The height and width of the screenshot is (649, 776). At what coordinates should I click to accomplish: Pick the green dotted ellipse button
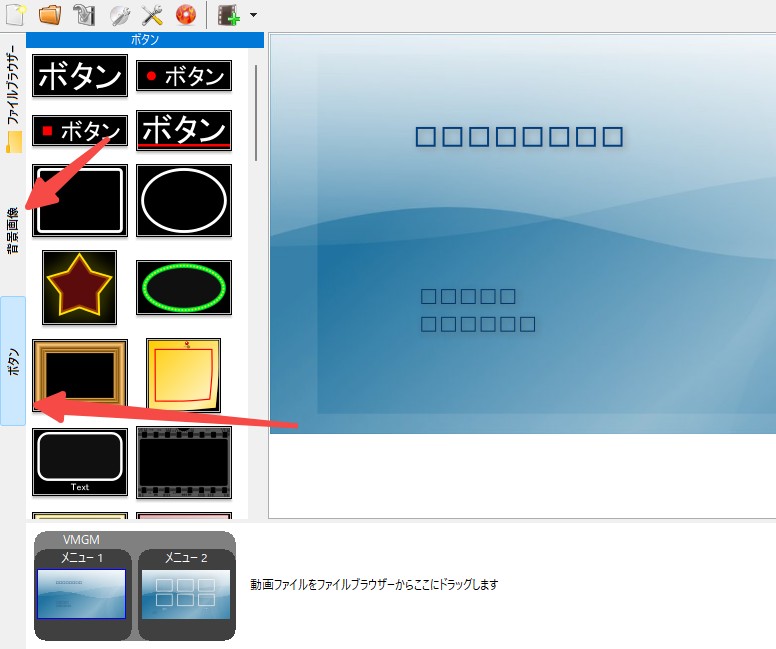coord(184,288)
